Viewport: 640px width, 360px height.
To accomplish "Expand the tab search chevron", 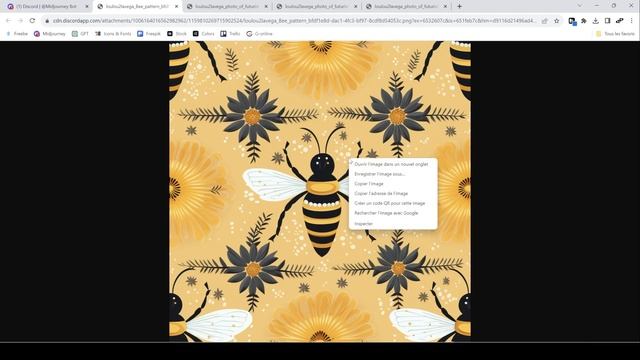I will click(580, 6).
